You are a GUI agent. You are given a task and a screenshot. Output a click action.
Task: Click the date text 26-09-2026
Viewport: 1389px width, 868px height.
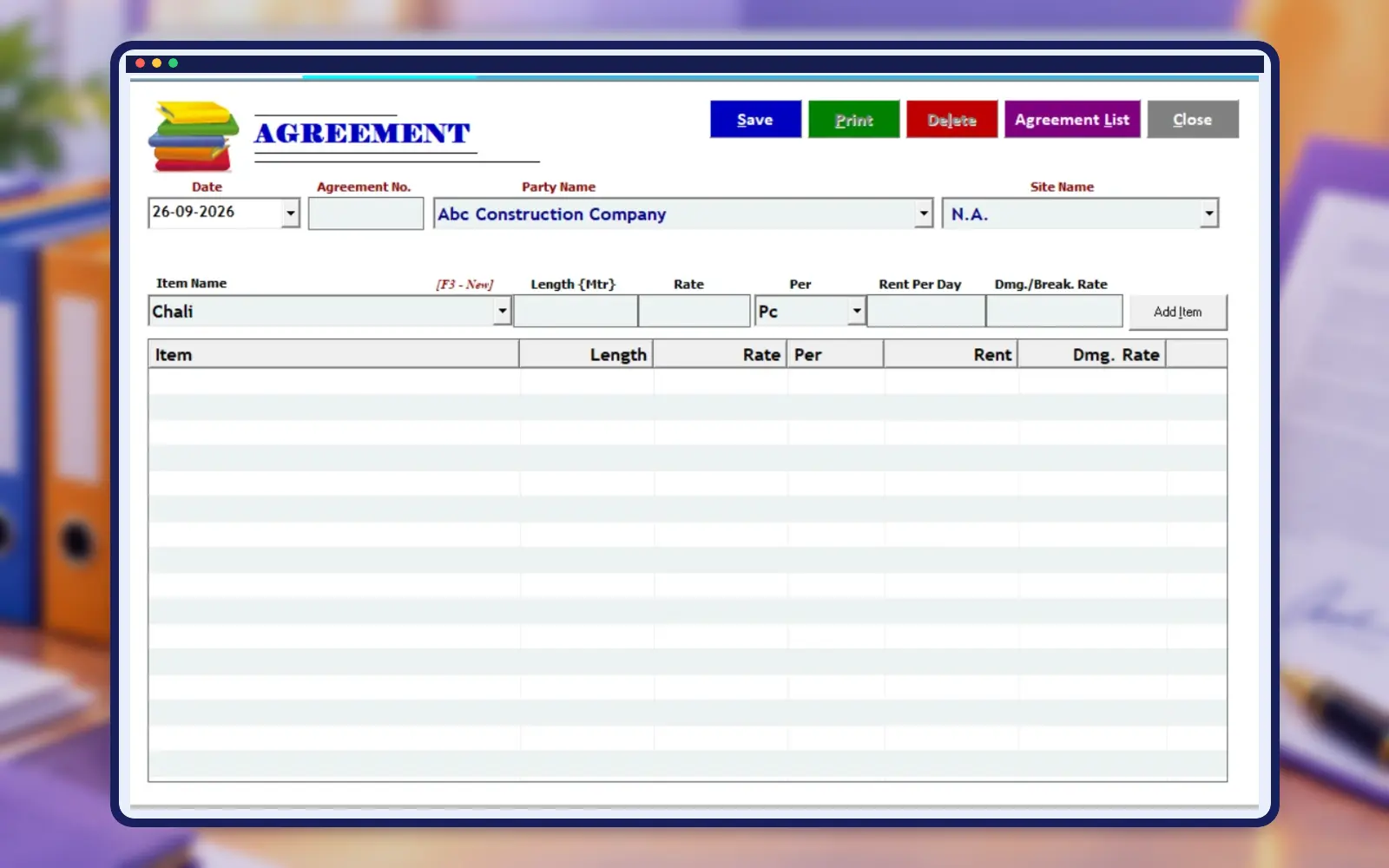[x=194, y=212]
